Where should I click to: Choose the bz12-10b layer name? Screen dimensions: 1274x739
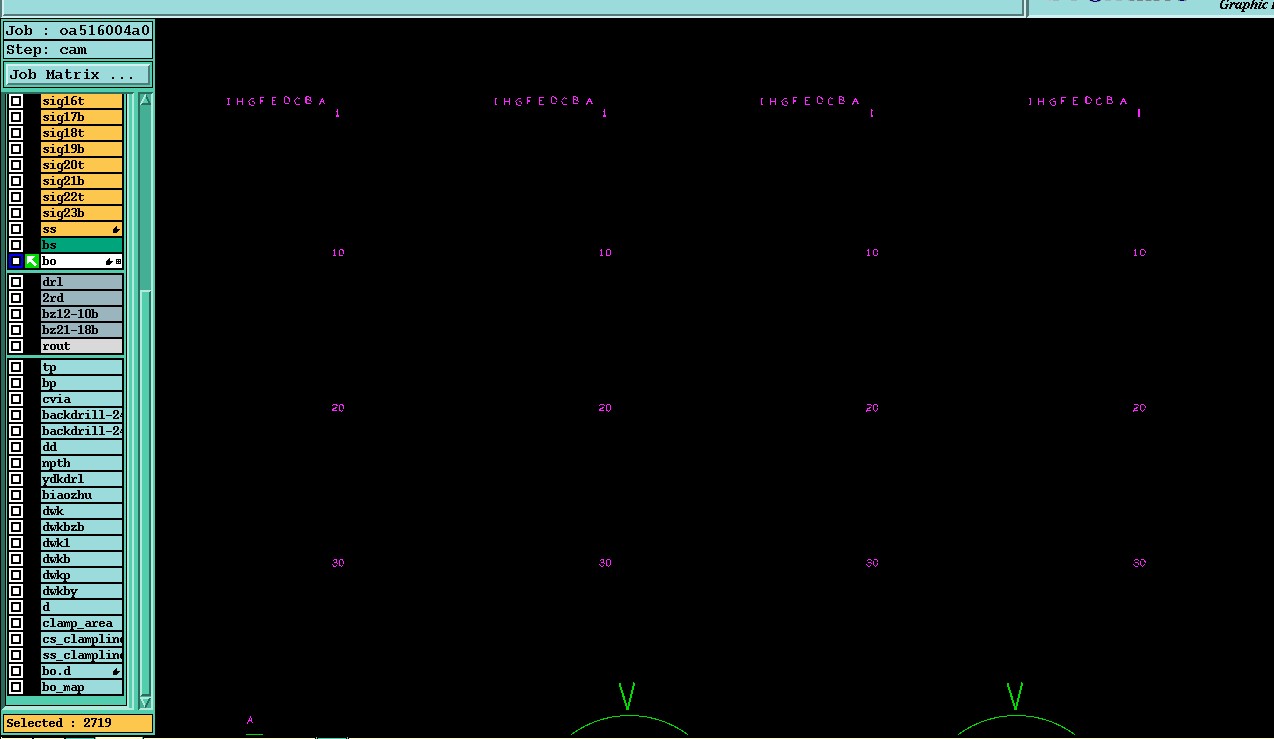pyautogui.click(x=82, y=314)
